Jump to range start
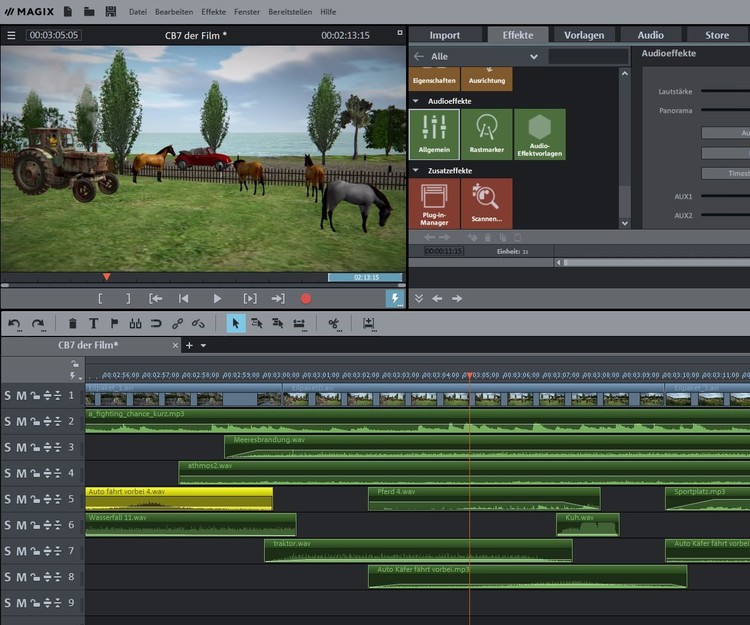The width and height of the screenshot is (750, 625). point(155,299)
